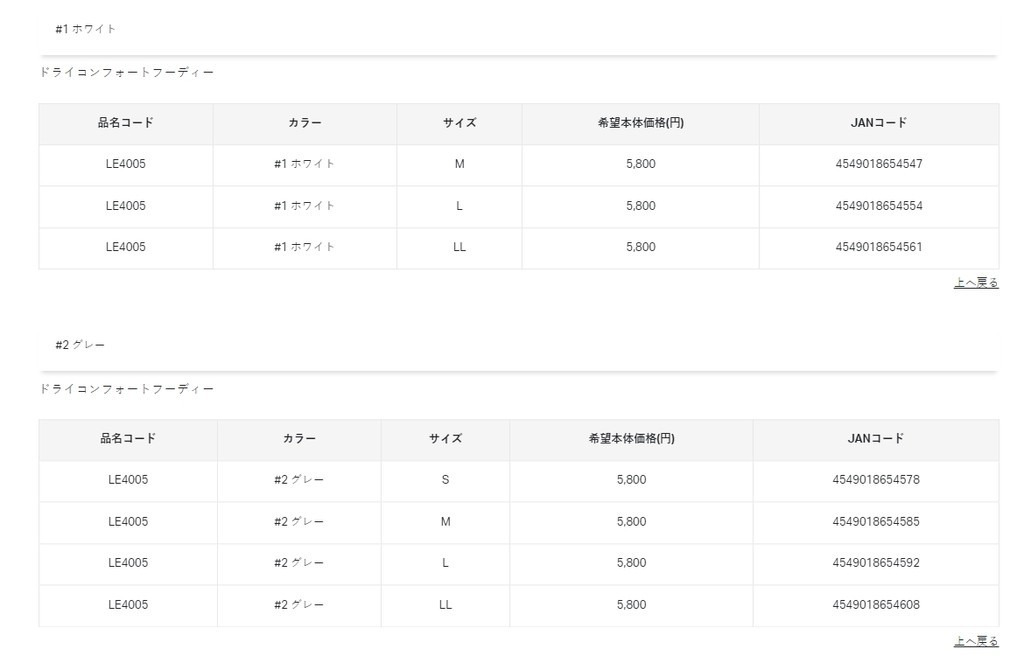This screenshot has height=670, width=1024.
Task: Click the サイズ header in the グレー table
Action: pos(445,439)
